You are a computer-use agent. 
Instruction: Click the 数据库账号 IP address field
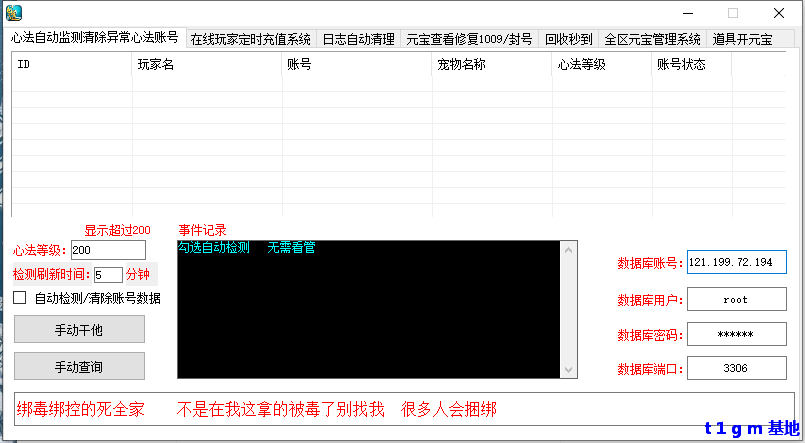pos(736,262)
